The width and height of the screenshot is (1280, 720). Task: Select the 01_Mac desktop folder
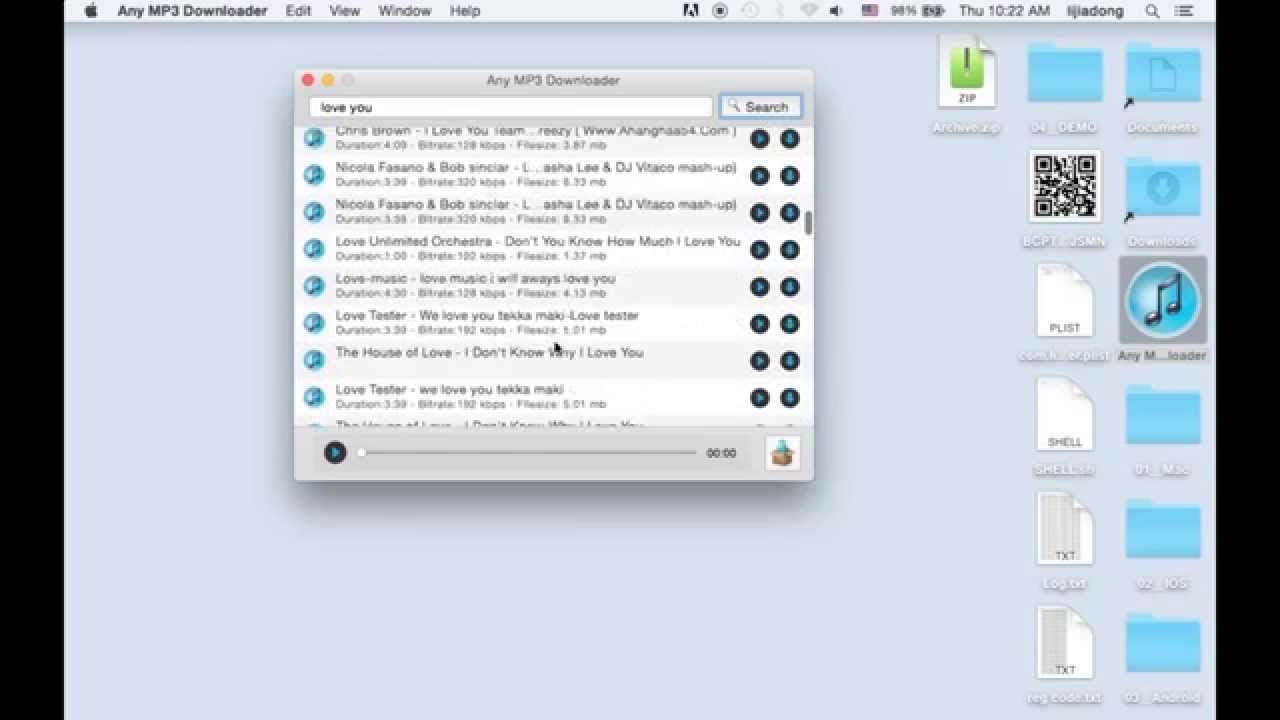[1162, 428]
